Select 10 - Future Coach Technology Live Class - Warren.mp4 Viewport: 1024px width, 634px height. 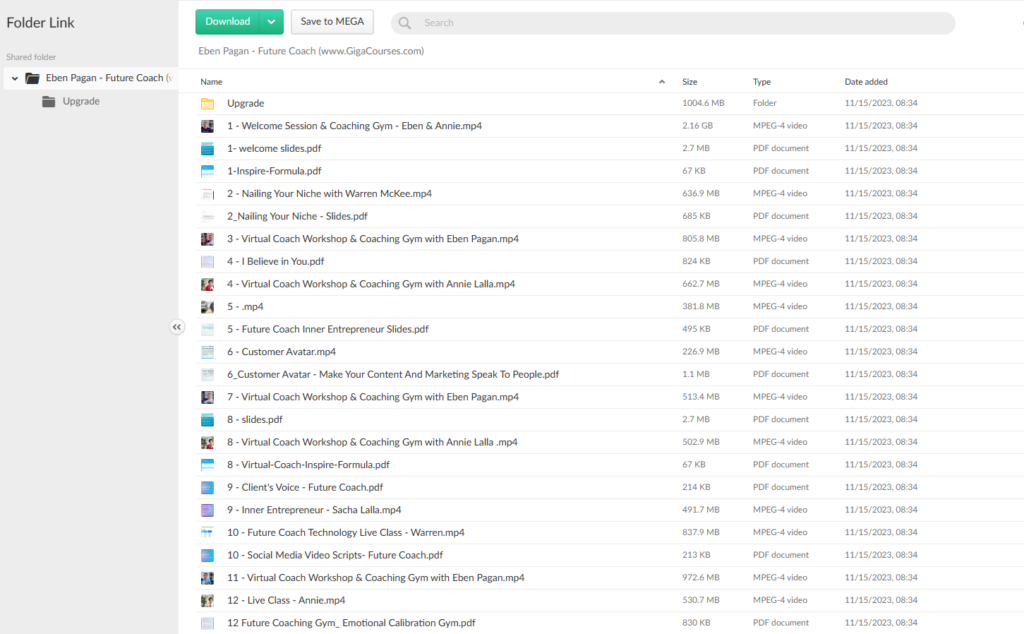pyautogui.click(x=345, y=532)
